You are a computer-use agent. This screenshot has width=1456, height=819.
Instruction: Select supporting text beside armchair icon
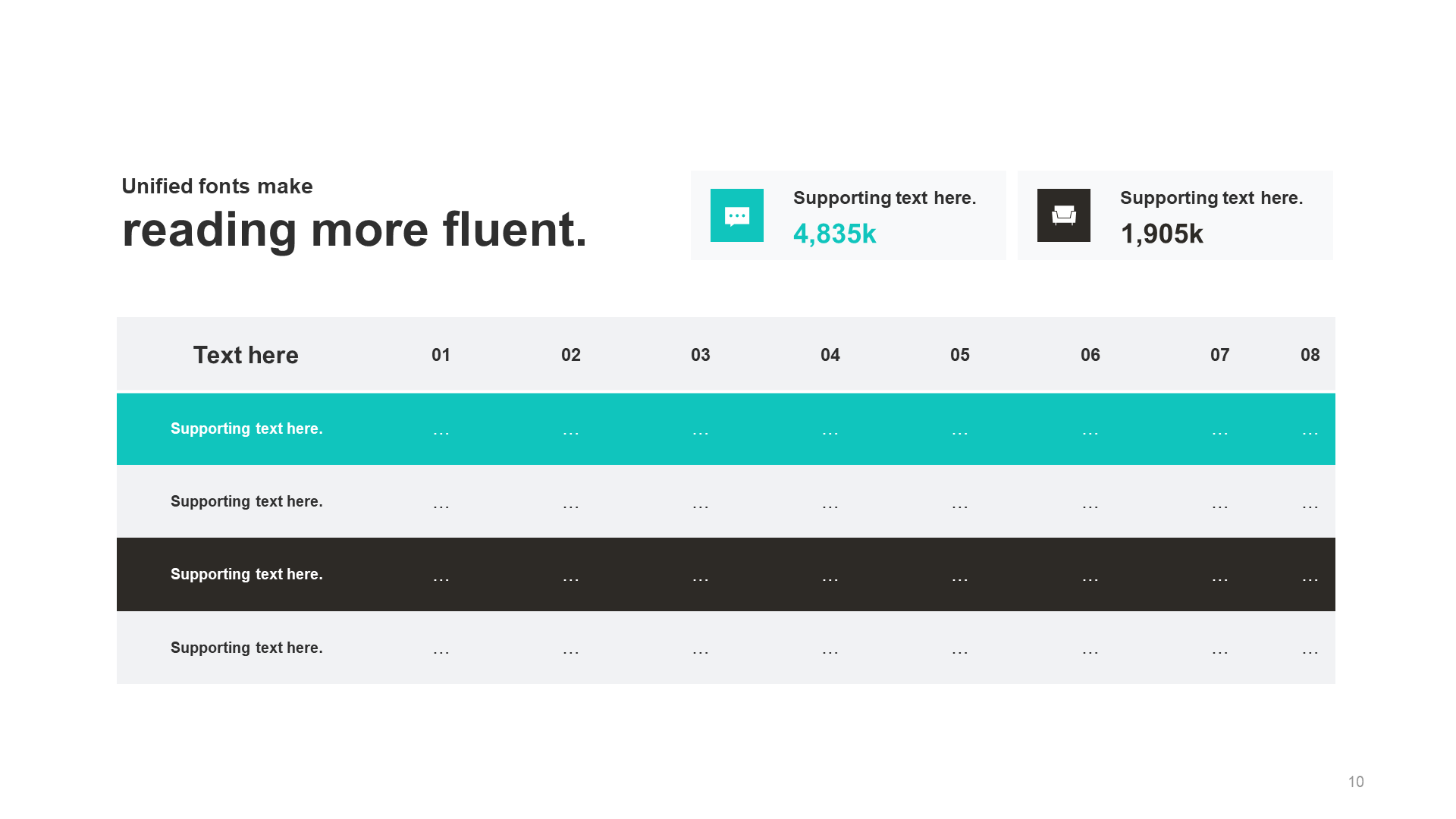1211,198
